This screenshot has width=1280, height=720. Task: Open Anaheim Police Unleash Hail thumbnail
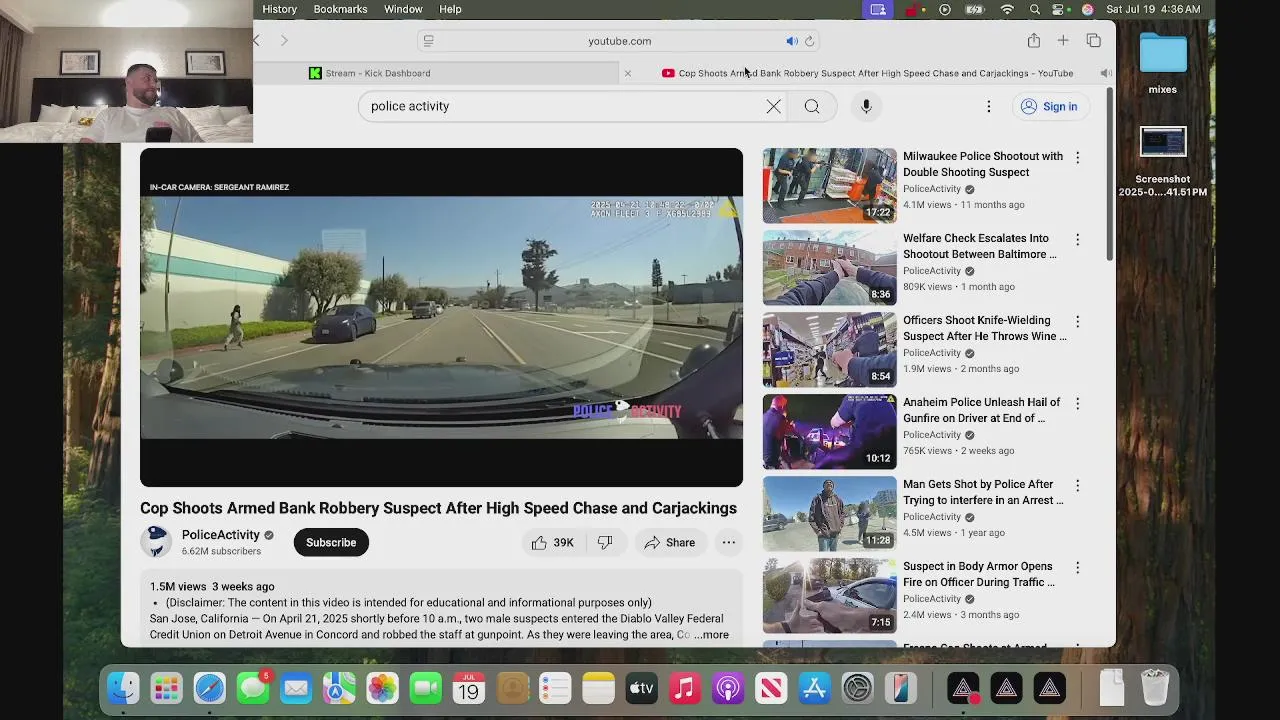(830, 431)
